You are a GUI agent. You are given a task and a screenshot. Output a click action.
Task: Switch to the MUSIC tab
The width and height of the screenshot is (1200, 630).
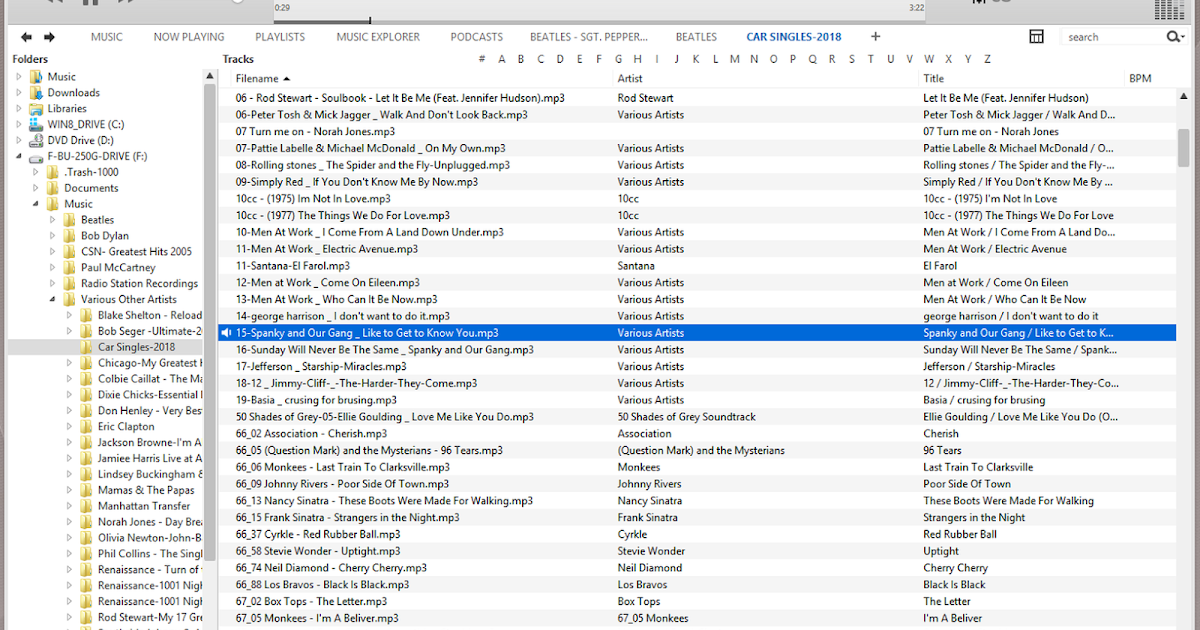click(x=107, y=37)
